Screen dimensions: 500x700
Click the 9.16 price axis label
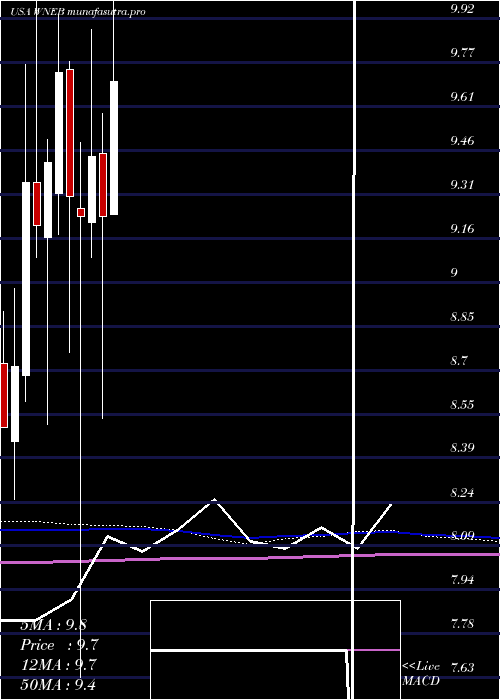click(462, 229)
